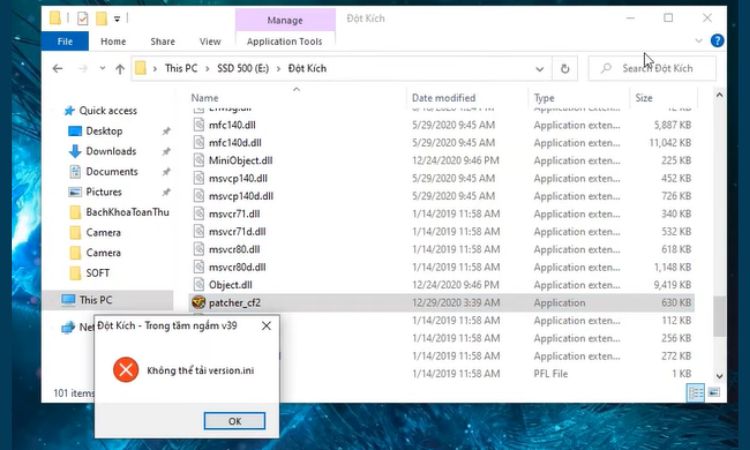Open Documents in the navigation pane
This screenshot has height=450, width=750.
(111, 171)
